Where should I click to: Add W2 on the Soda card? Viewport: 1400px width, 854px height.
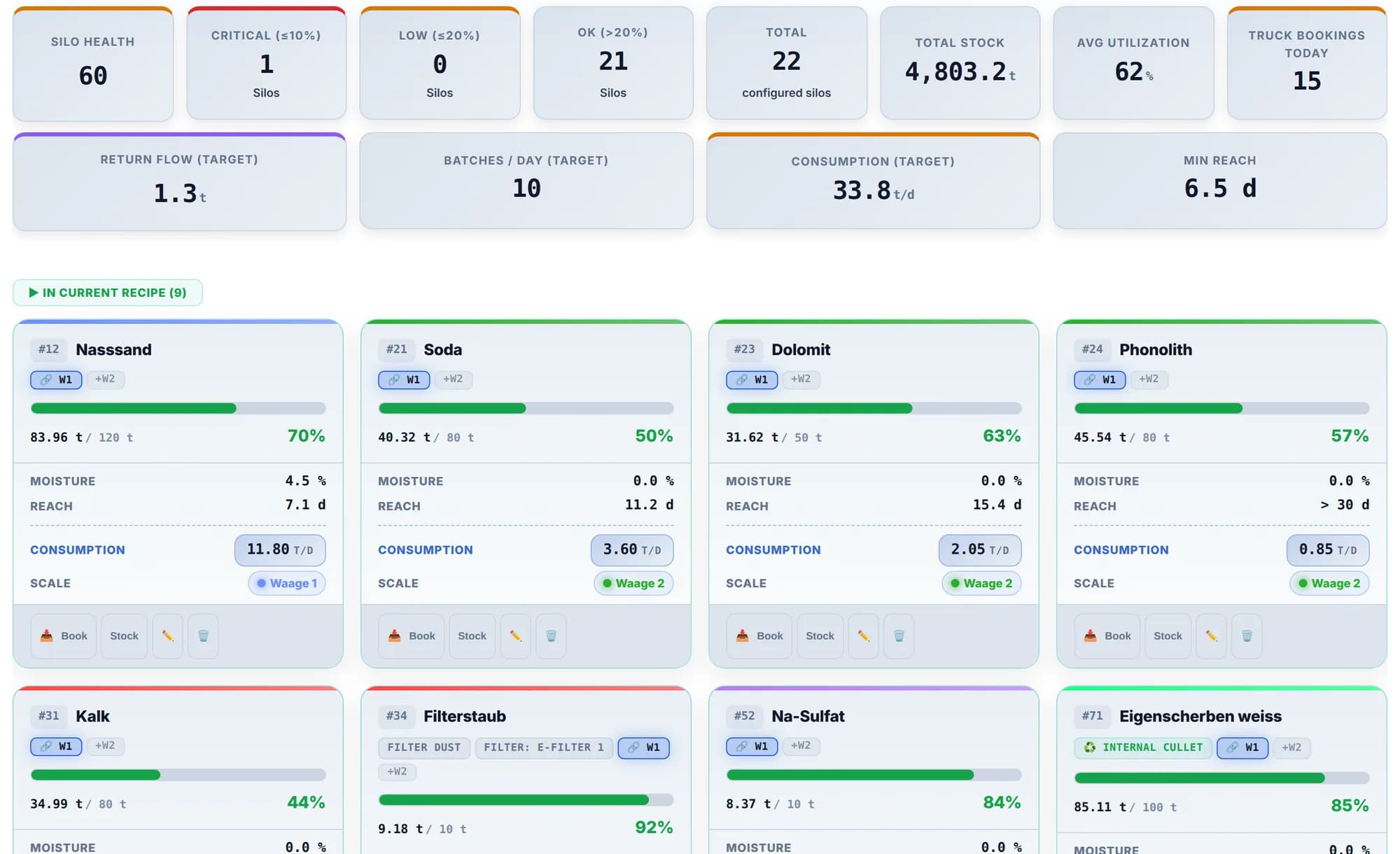point(453,379)
